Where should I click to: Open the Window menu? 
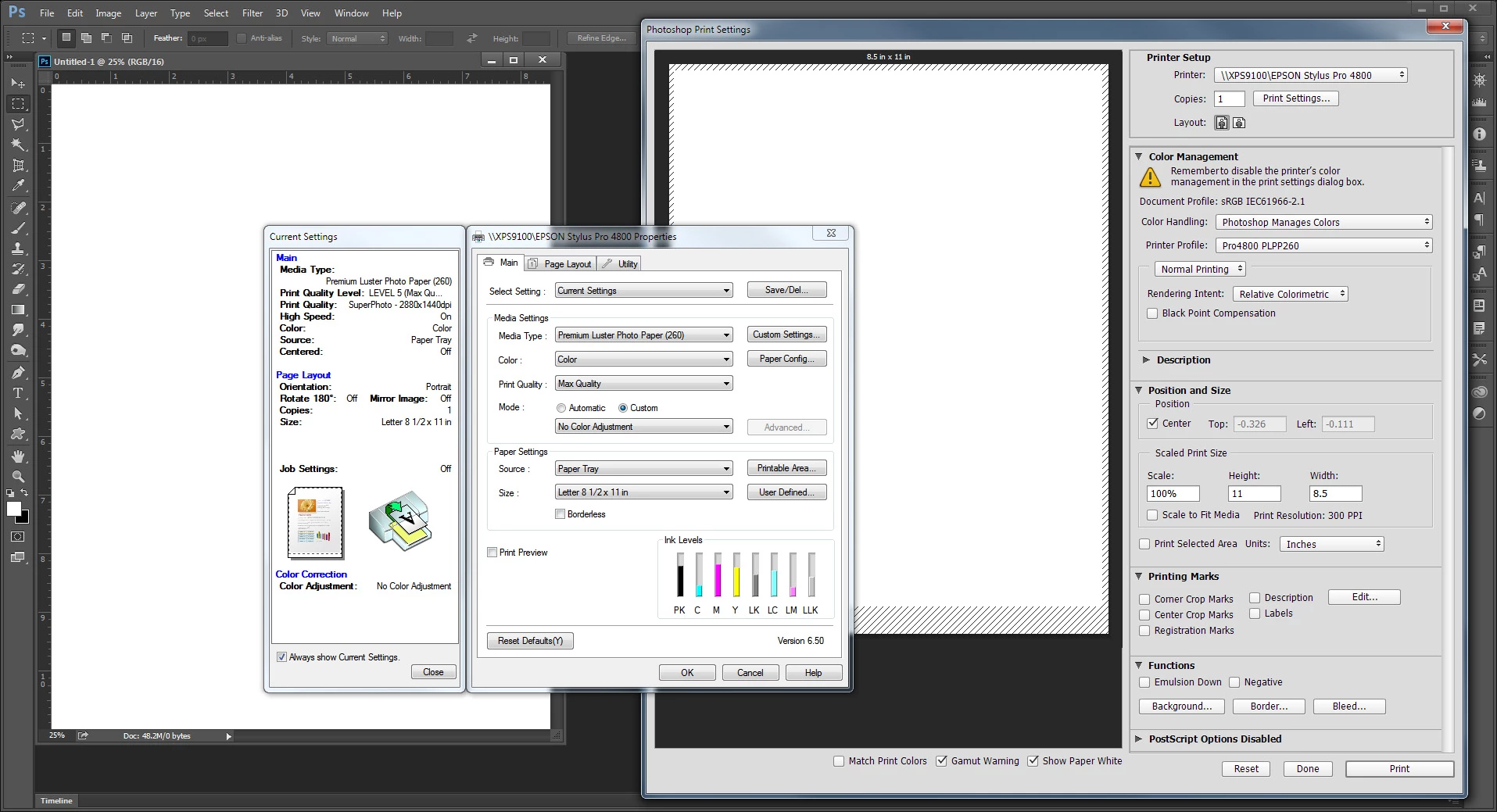pos(352,13)
